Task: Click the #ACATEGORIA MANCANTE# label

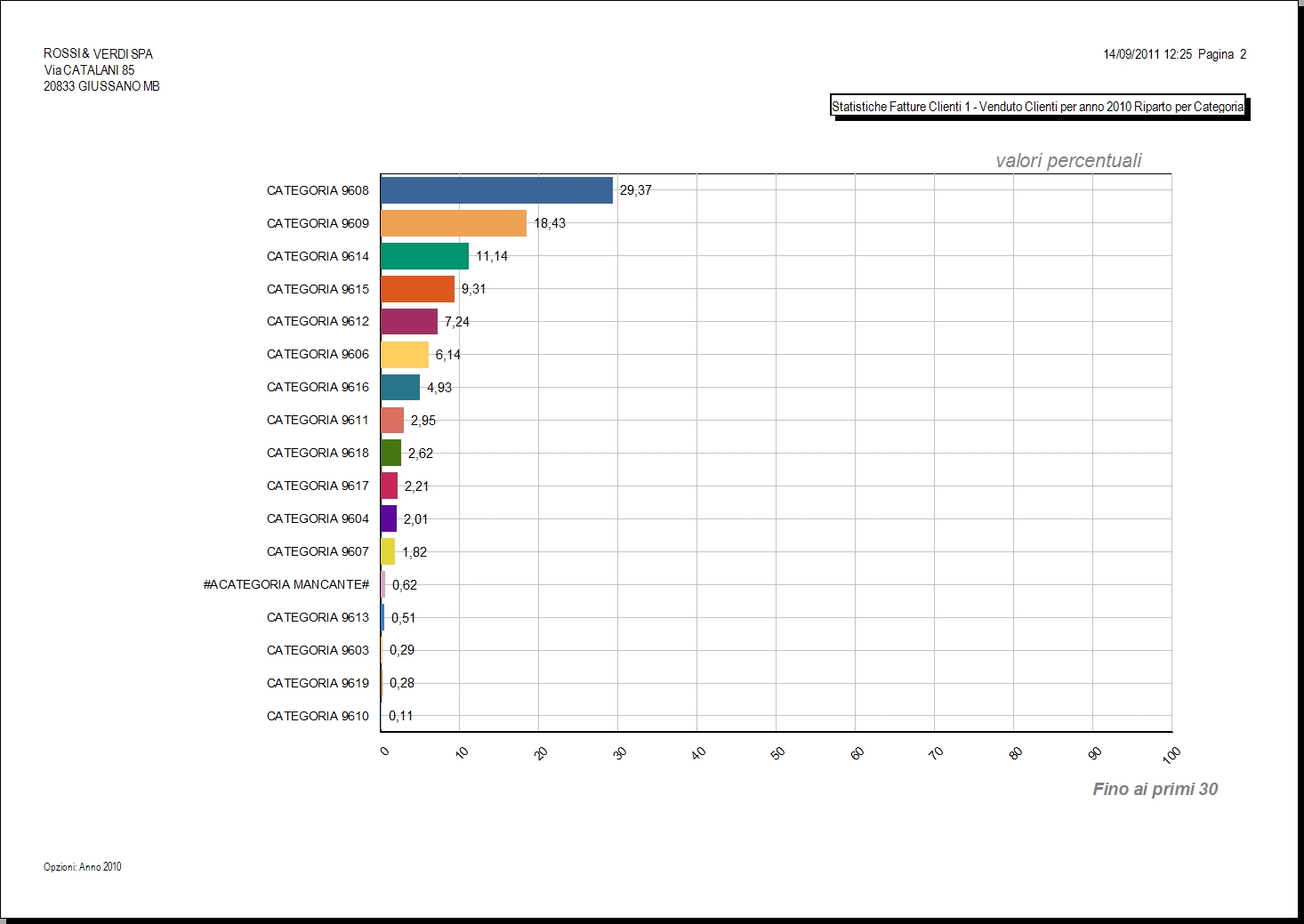Action: point(286,584)
